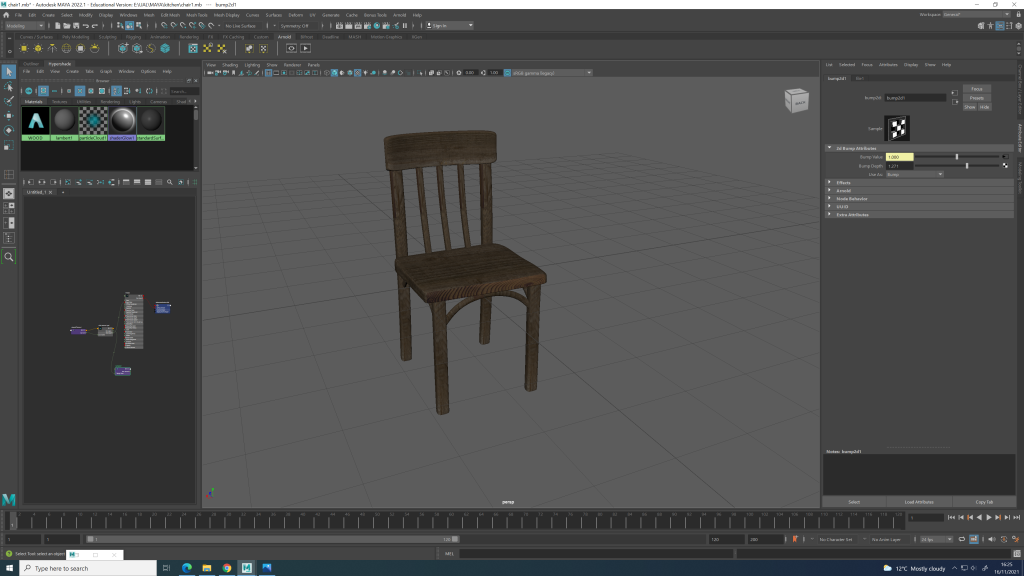1024x576 pixels.
Task: Select the arrow Select tool in the left toolbox
Action: point(8,72)
